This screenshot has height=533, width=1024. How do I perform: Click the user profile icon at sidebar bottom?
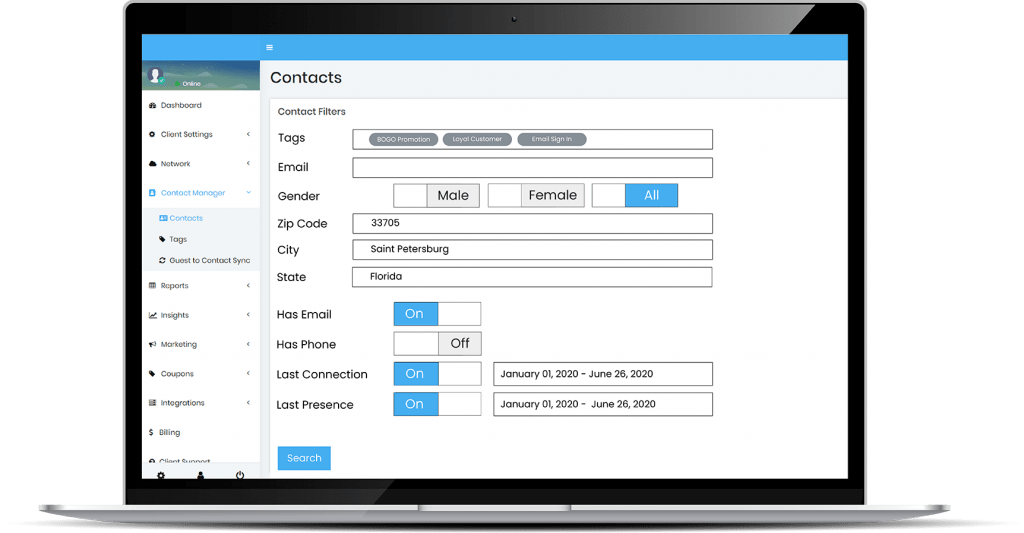[x=200, y=475]
